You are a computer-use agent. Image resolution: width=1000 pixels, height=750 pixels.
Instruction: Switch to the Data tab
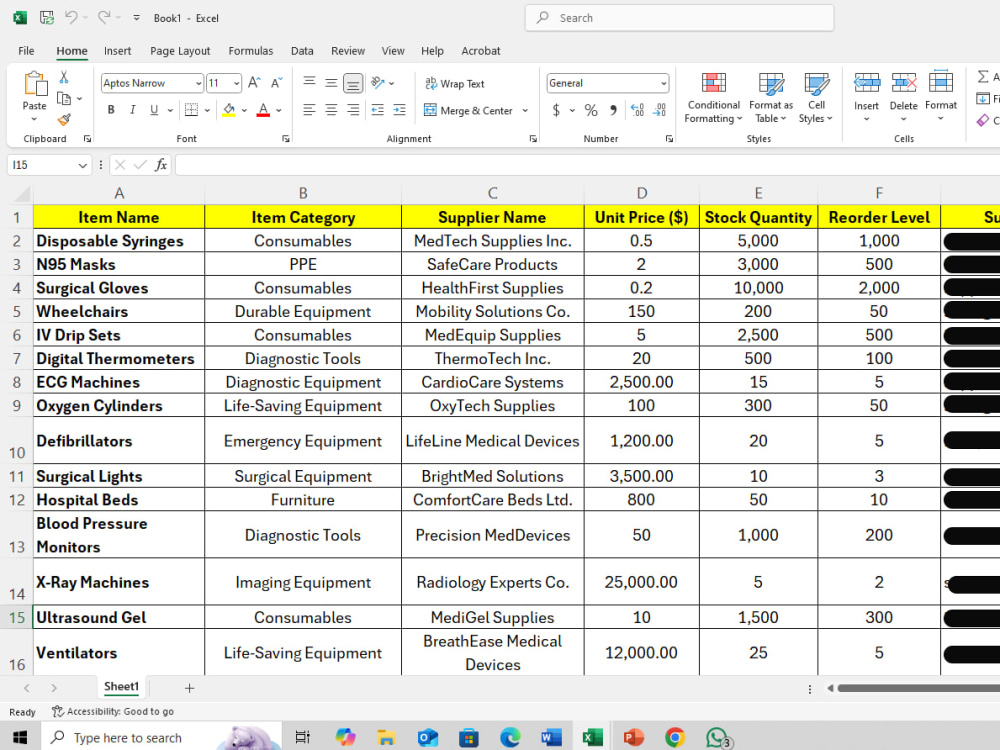click(x=302, y=51)
